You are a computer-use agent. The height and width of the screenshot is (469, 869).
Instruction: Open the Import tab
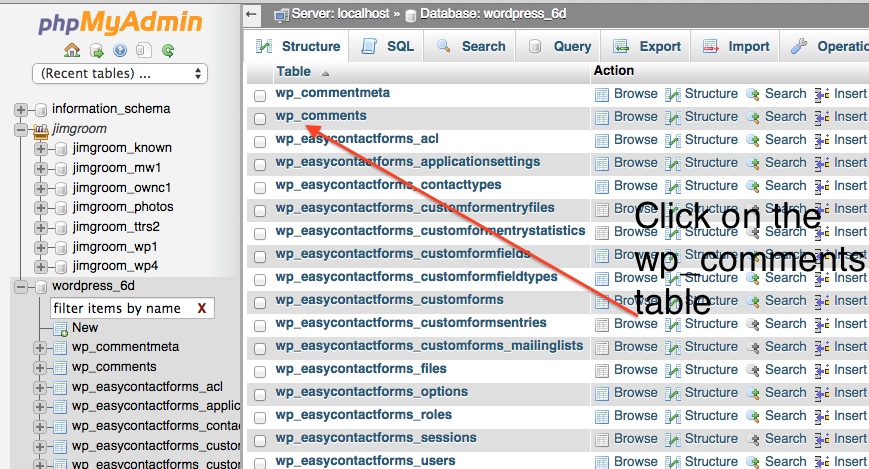(x=736, y=47)
